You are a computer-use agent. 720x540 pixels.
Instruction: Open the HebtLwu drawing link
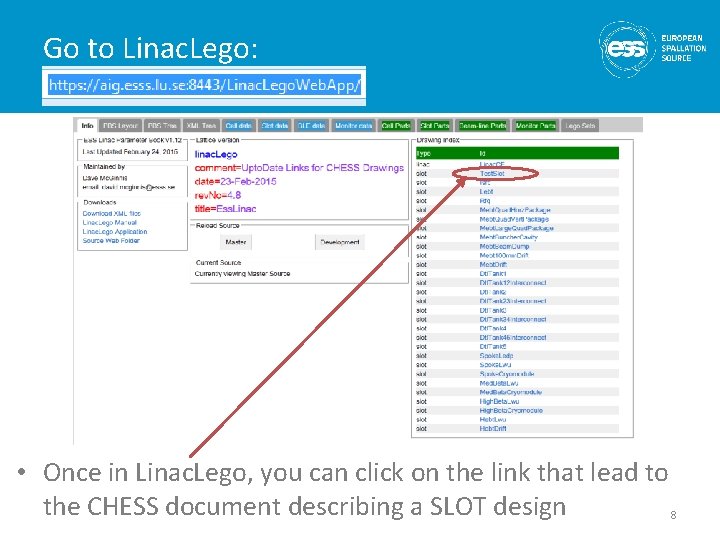pos(493,420)
